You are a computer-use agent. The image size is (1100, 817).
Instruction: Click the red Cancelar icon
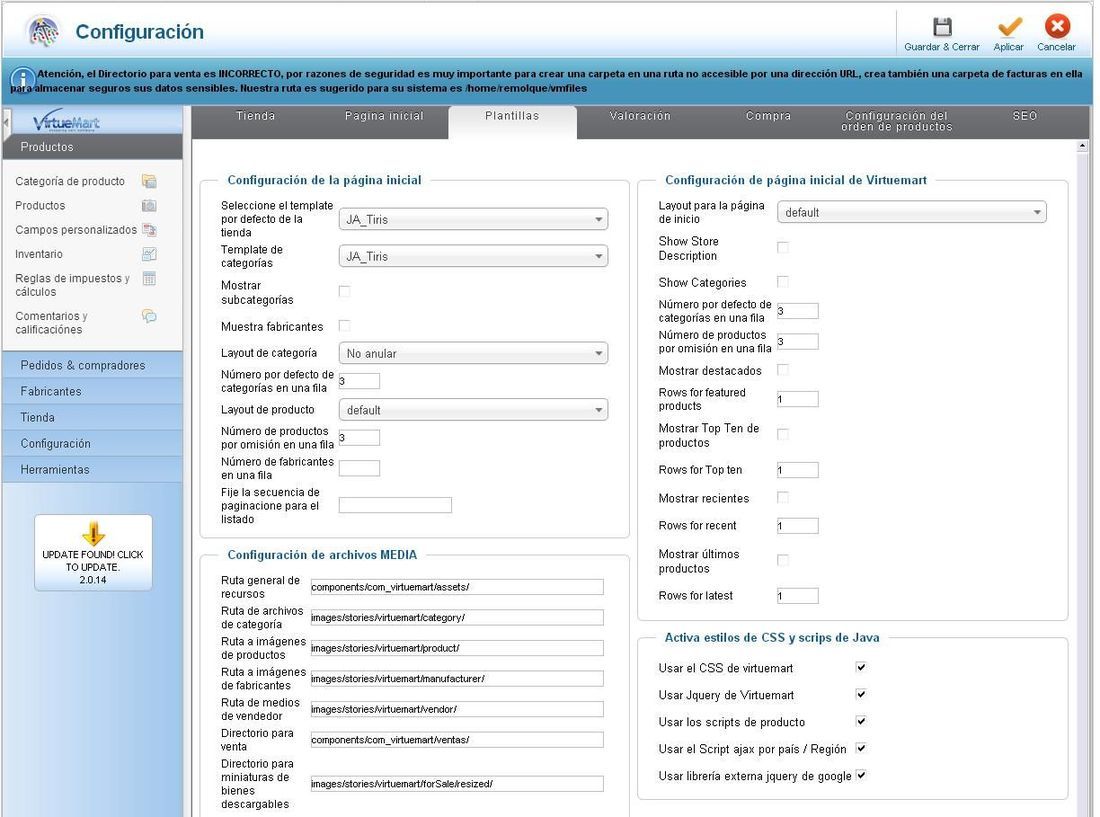click(x=1057, y=27)
